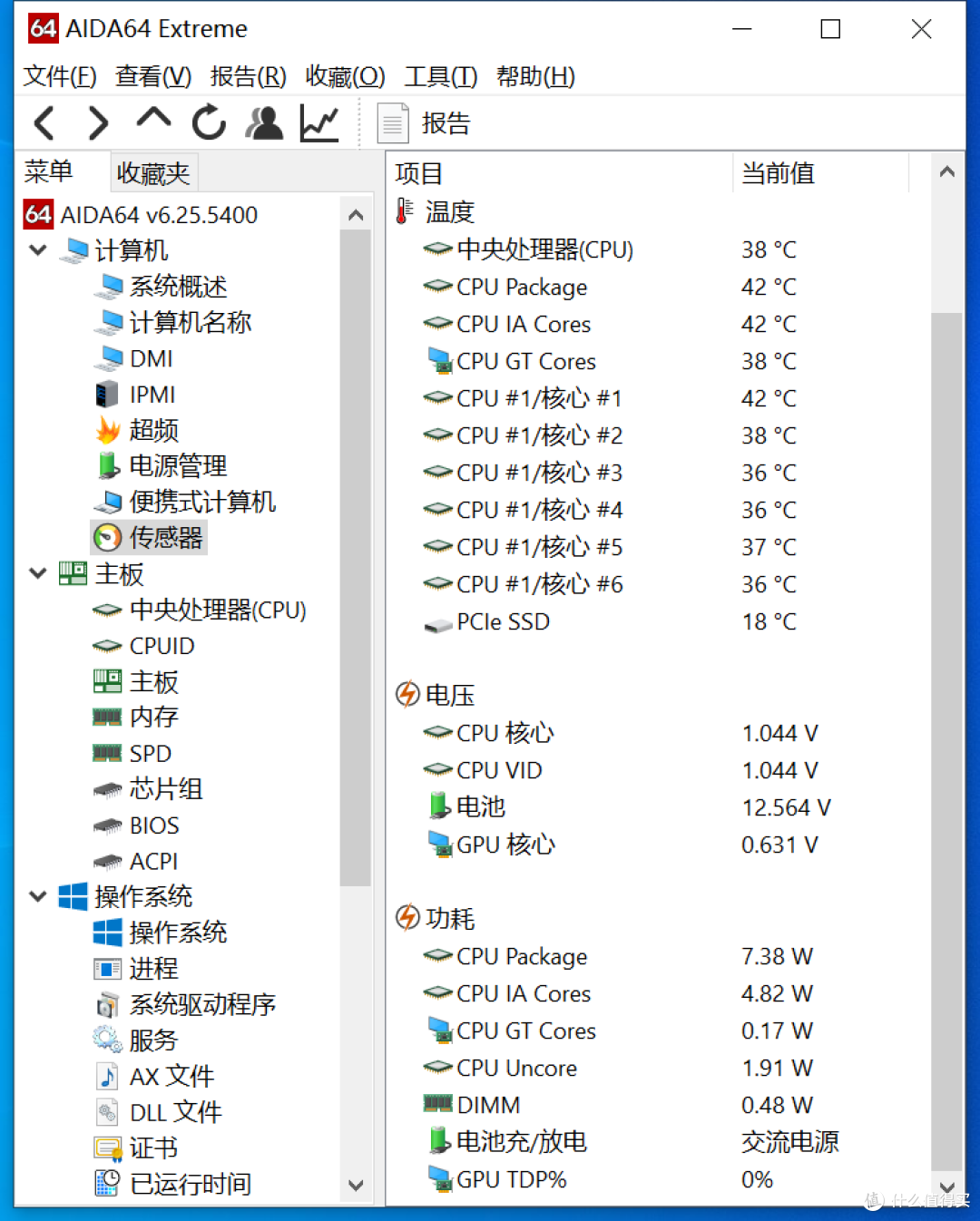
Task: Refresh the sensor readings with the refresh icon
Action: [209, 122]
